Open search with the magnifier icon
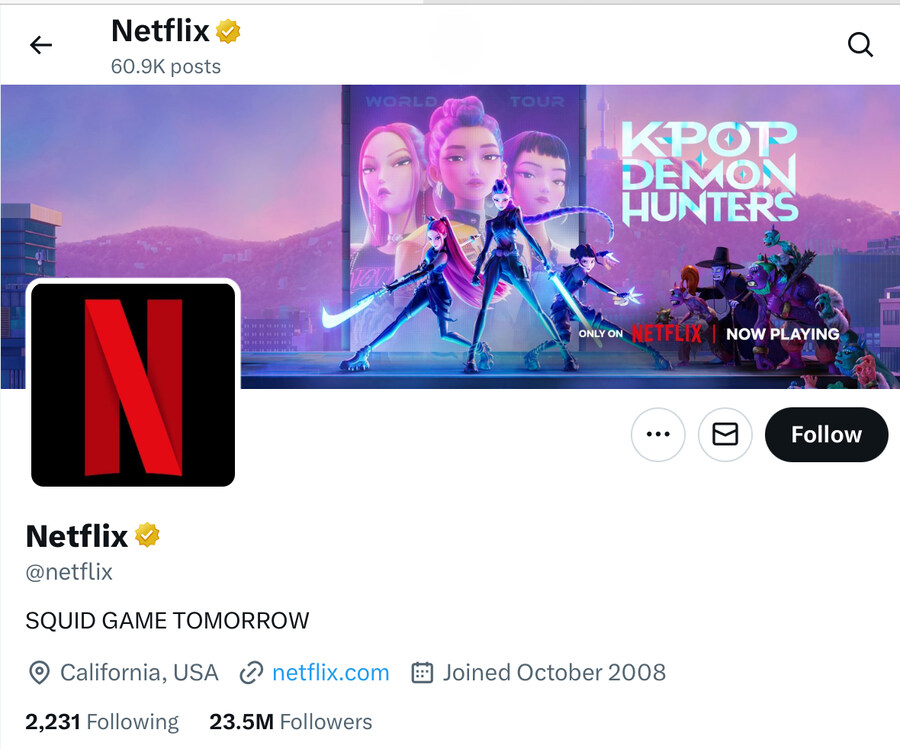900x749 pixels. click(860, 44)
